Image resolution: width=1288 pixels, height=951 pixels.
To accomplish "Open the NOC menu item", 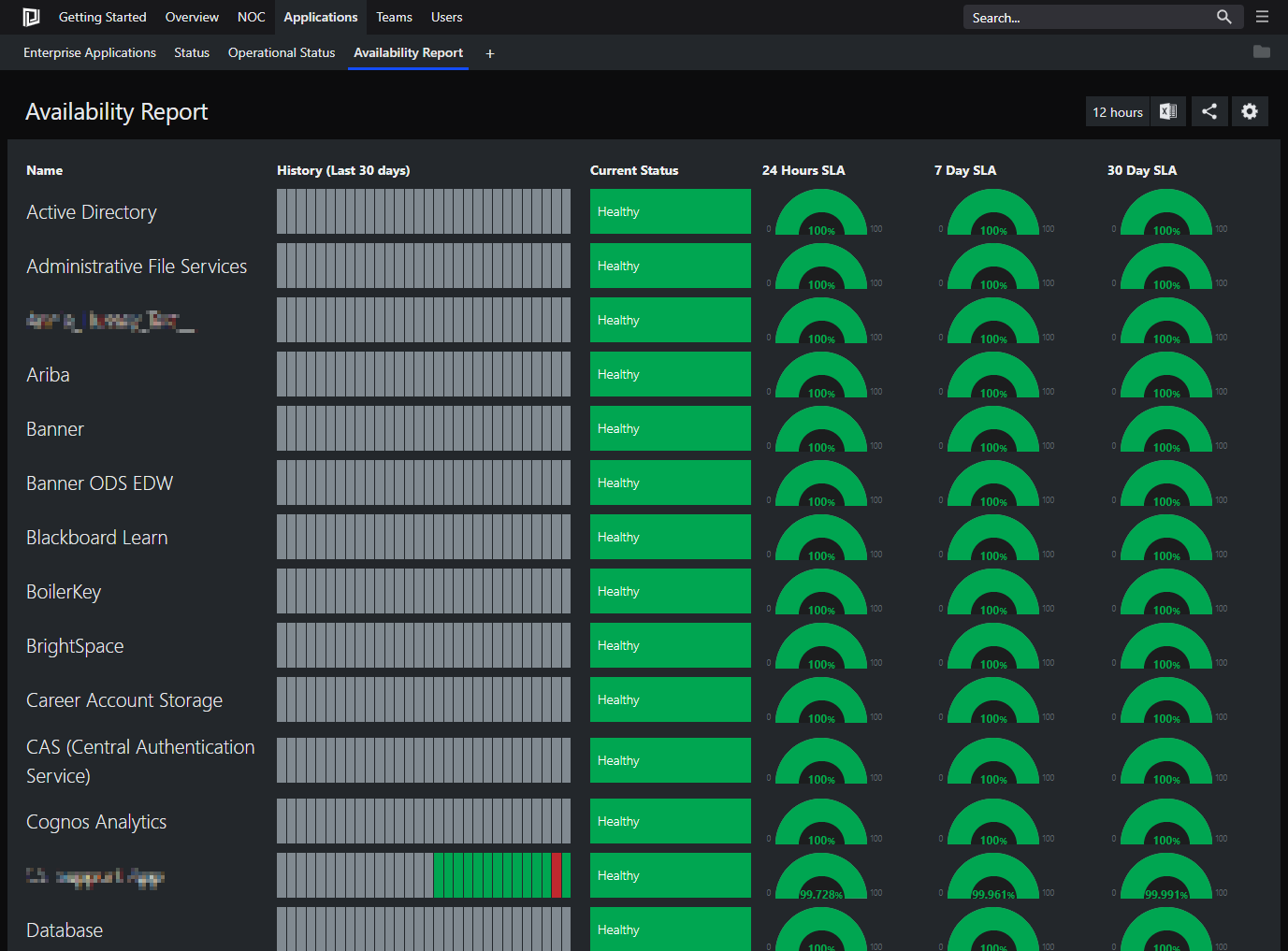I will (251, 17).
